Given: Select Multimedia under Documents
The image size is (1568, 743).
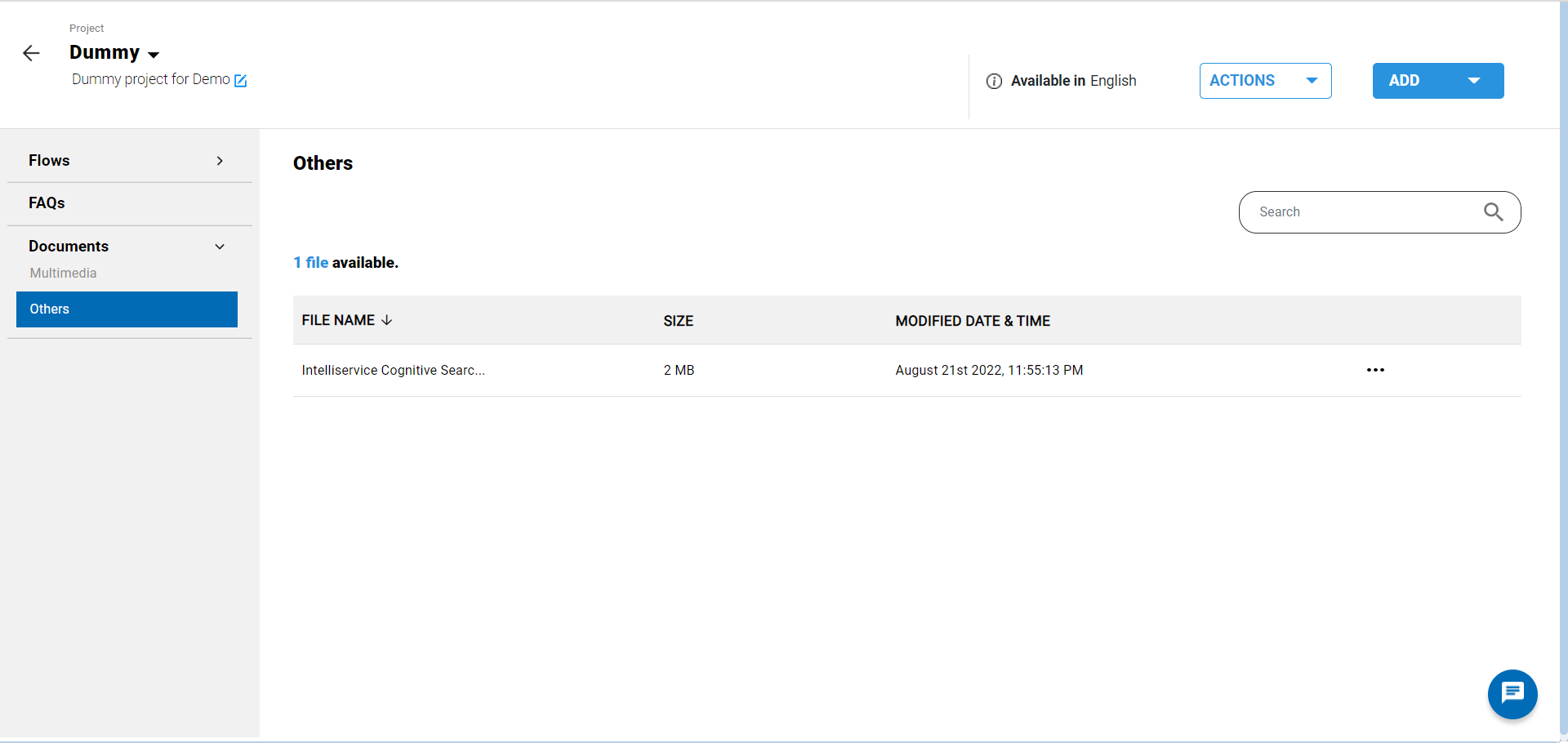Looking at the screenshot, I should (64, 274).
